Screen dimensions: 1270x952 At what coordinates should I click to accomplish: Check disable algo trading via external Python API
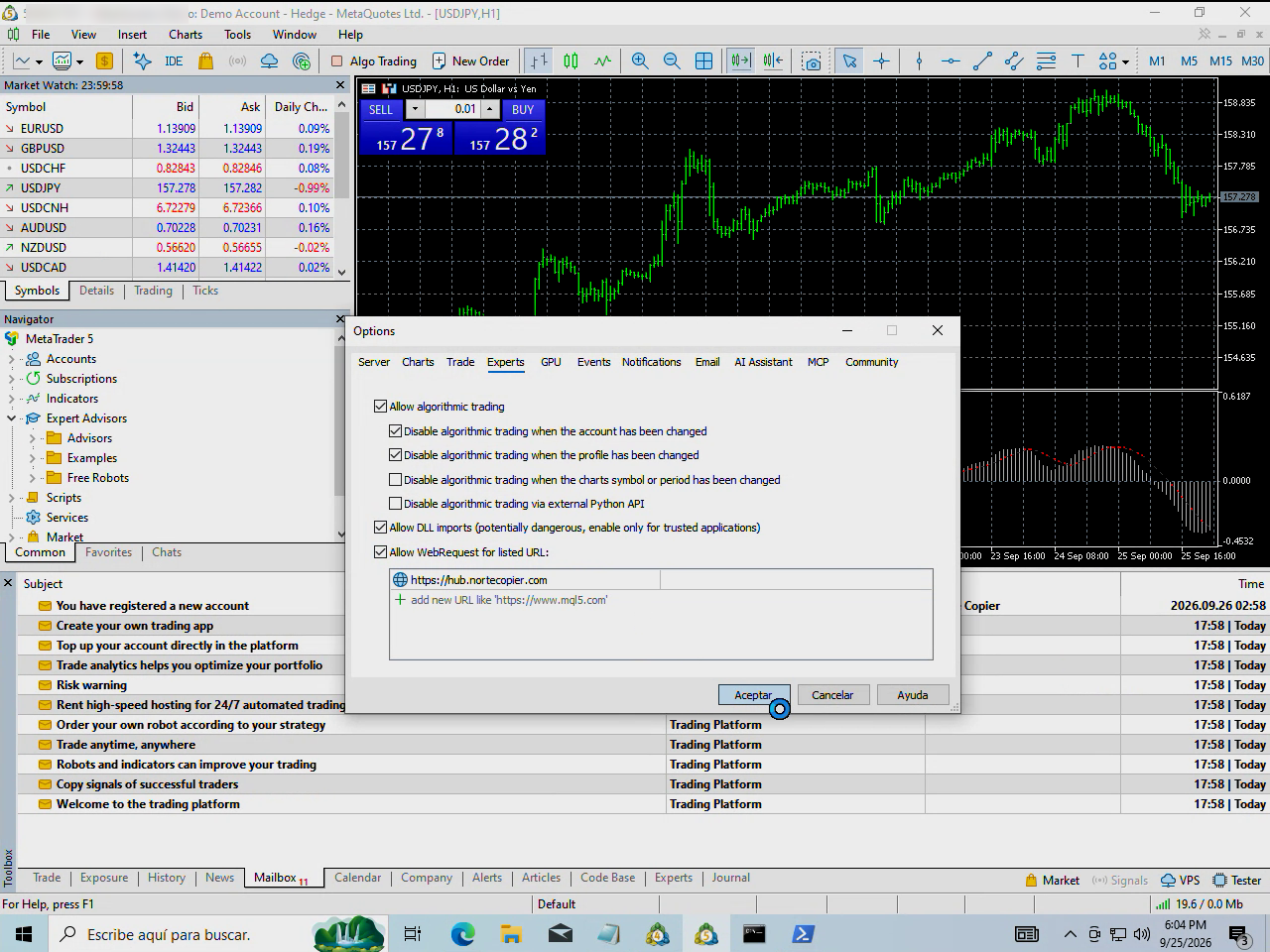[x=395, y=504]
